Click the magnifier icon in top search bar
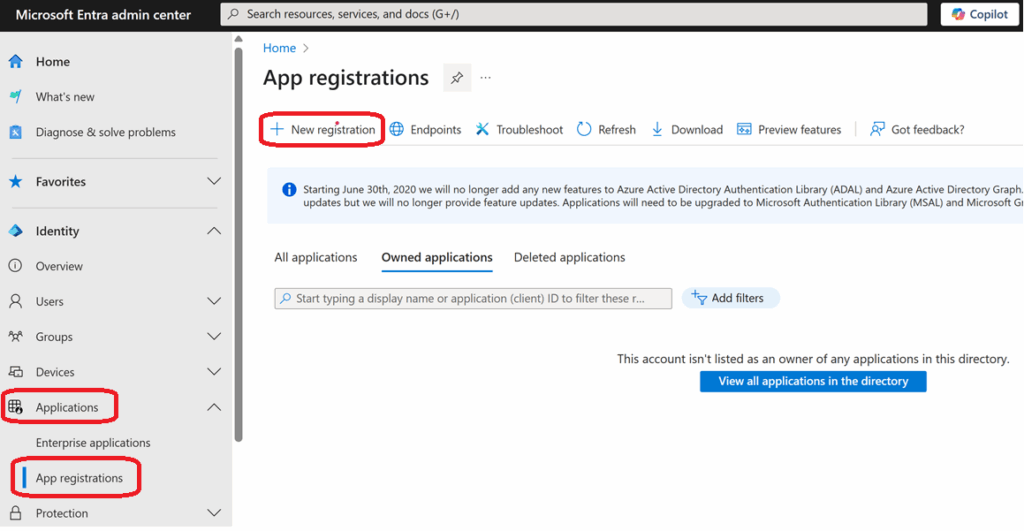Screen dimensions: 1024x531 click(234, 14)
